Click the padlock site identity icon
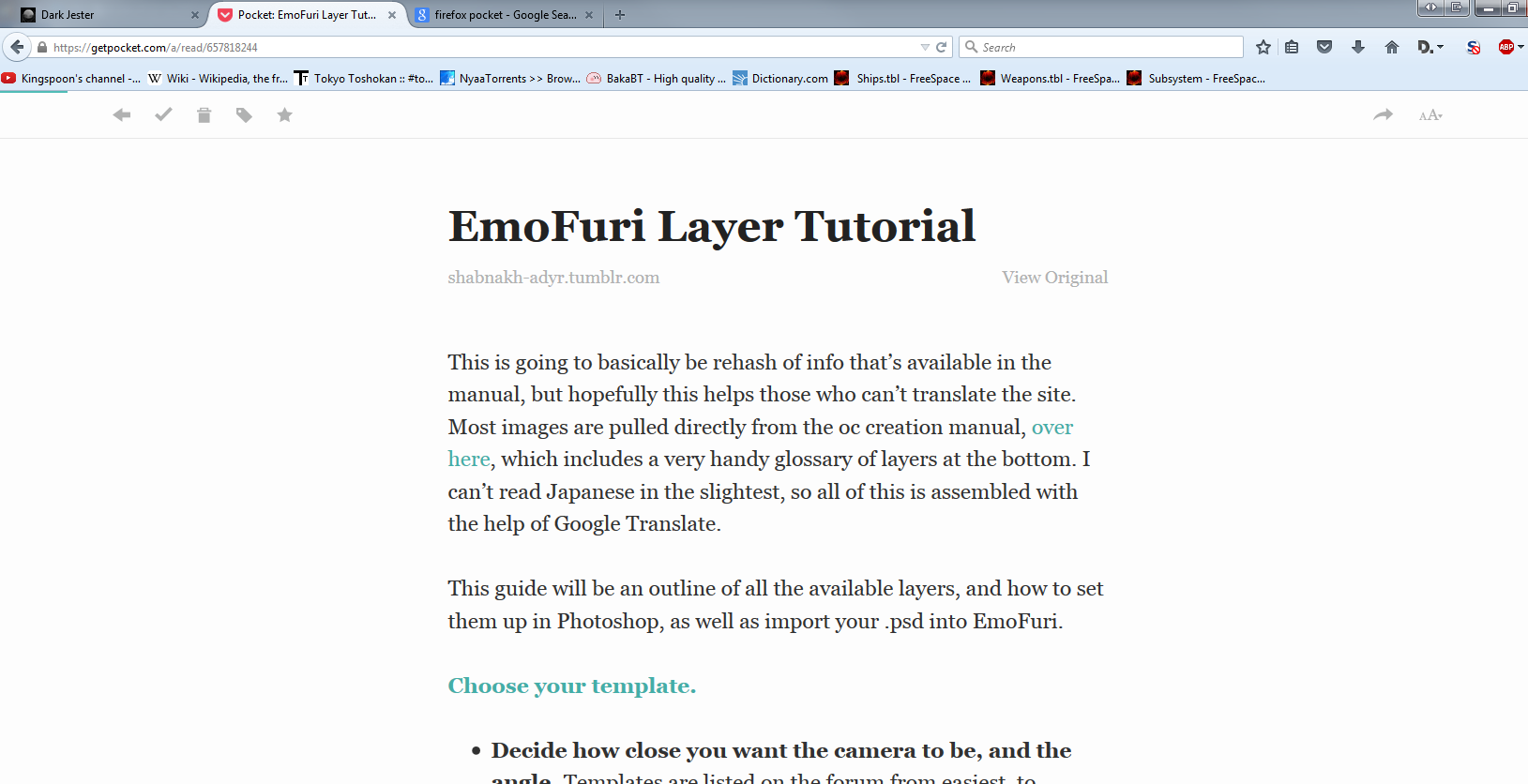 tap(42, 47)
